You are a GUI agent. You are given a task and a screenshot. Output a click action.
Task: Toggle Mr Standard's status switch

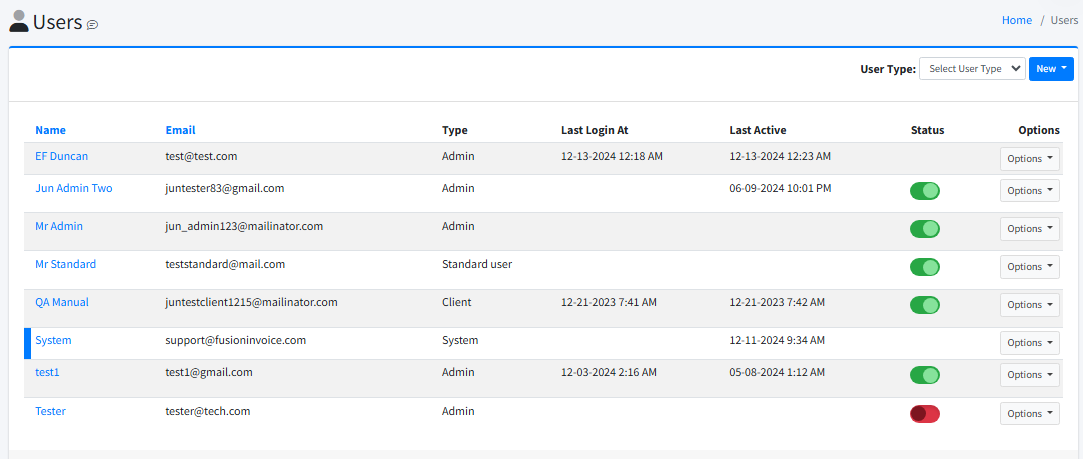[924, 267]
